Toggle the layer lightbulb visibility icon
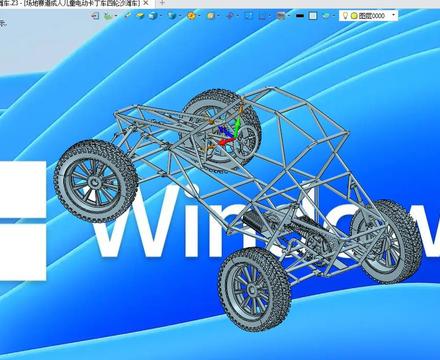 tap(346, 16)
